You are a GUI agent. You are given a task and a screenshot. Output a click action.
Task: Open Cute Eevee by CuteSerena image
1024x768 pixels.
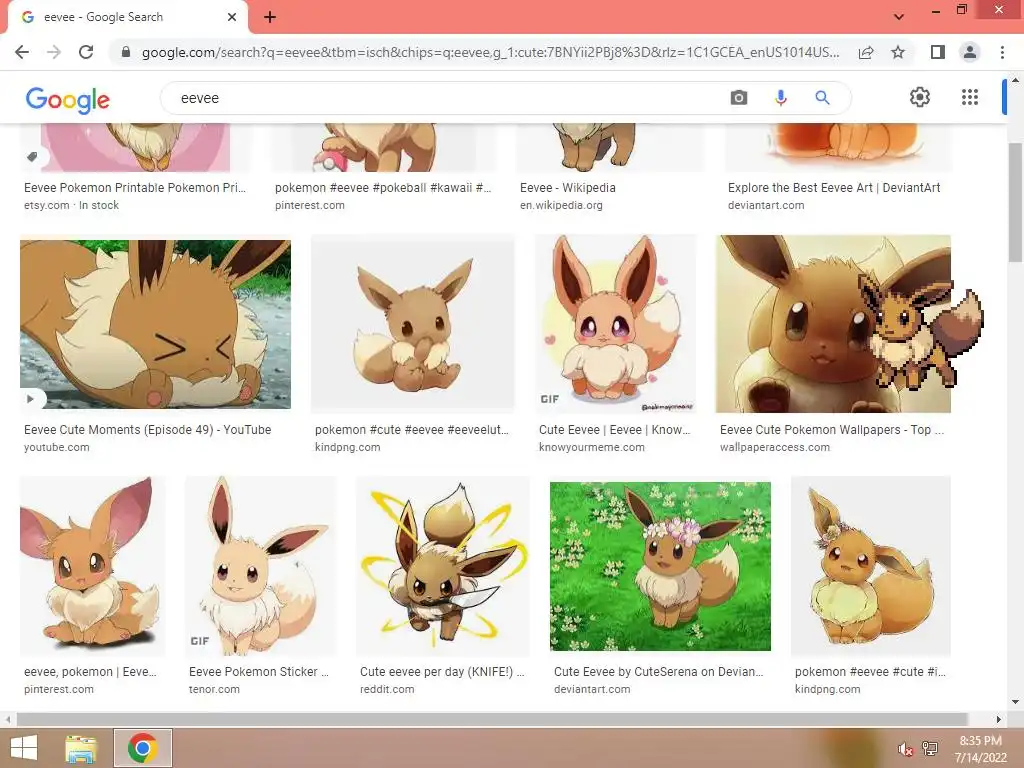(x=660, y=566)
